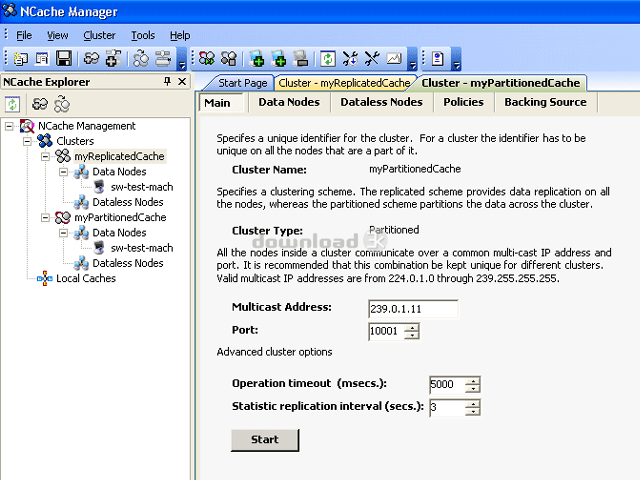Click the Start button
640x480 pixels.
[265, 440]
